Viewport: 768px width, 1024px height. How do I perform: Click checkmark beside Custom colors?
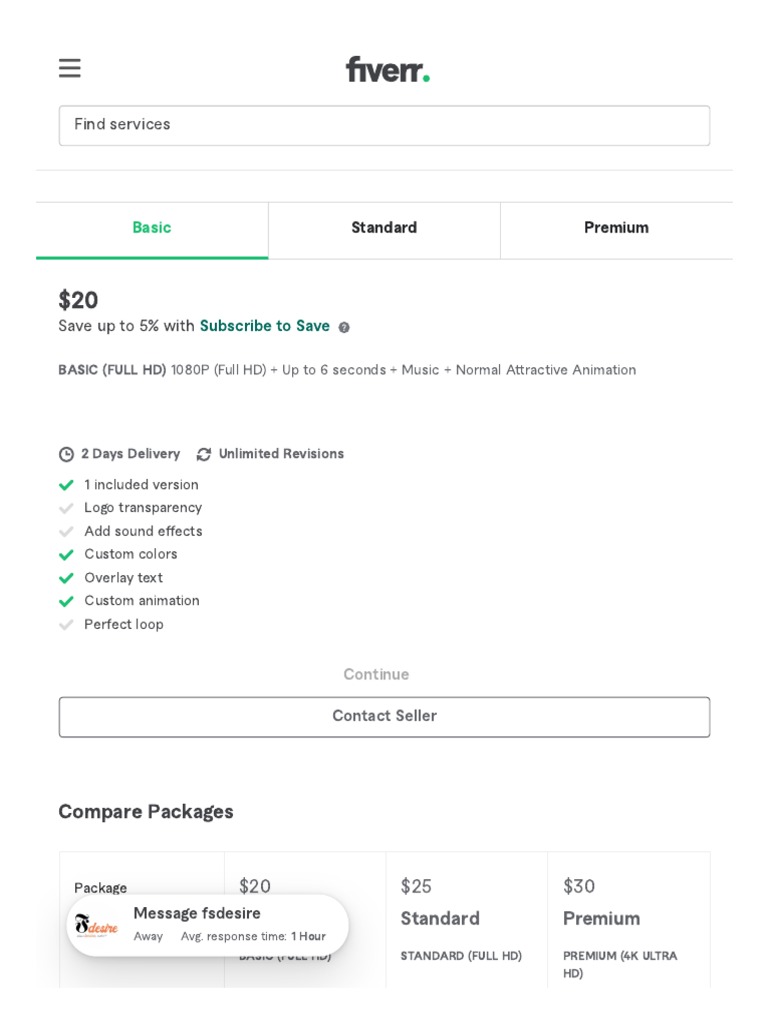click(66, 554)
